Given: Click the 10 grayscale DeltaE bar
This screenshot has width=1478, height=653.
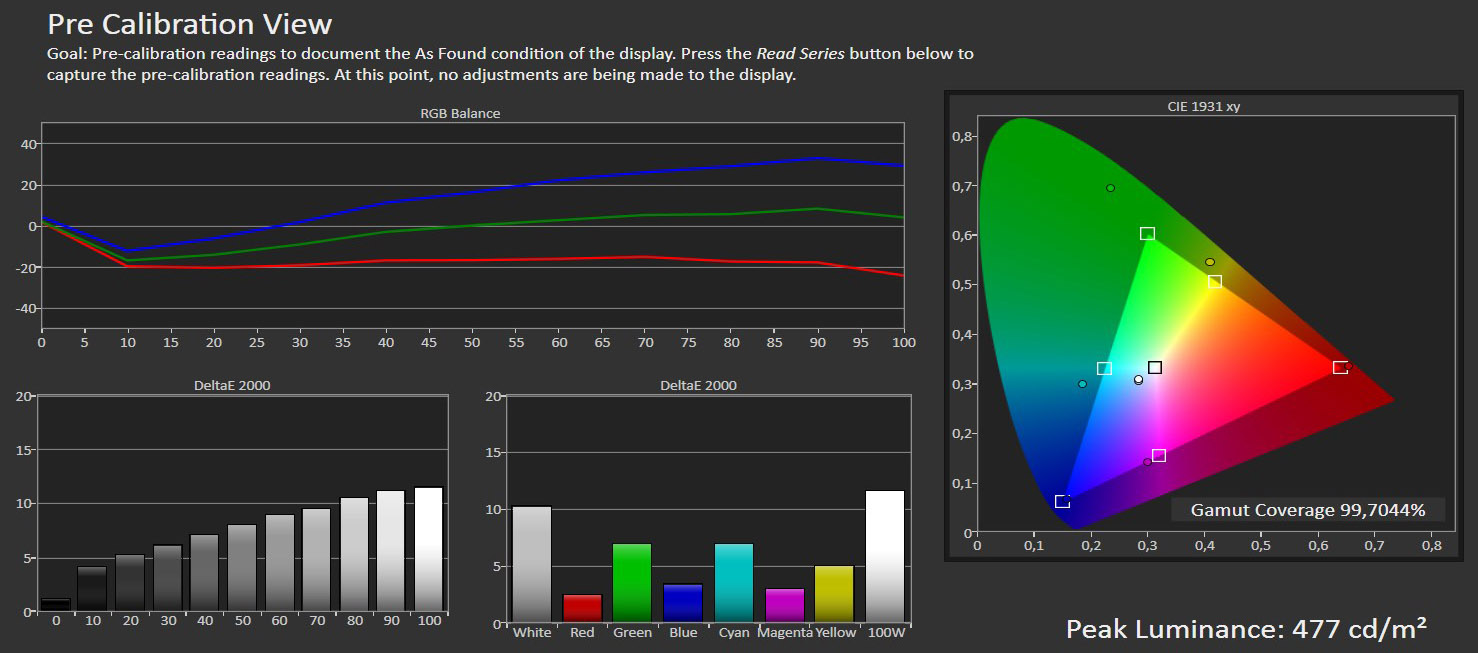Looking at the screenshot, I should pos(92,588).
